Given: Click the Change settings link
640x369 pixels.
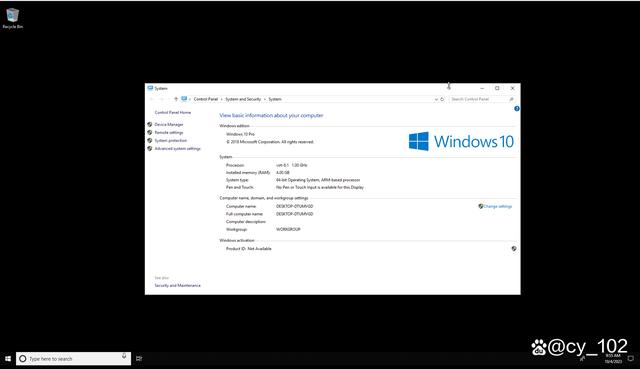Looking at the screenshot, I should pyautogui.click(x=498, y=207).
